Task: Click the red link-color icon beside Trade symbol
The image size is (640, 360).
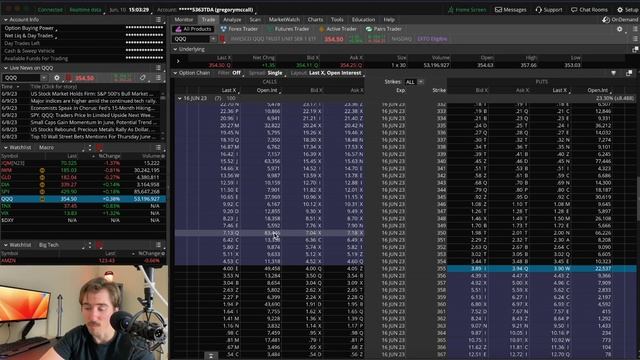Action: (222, 39)
